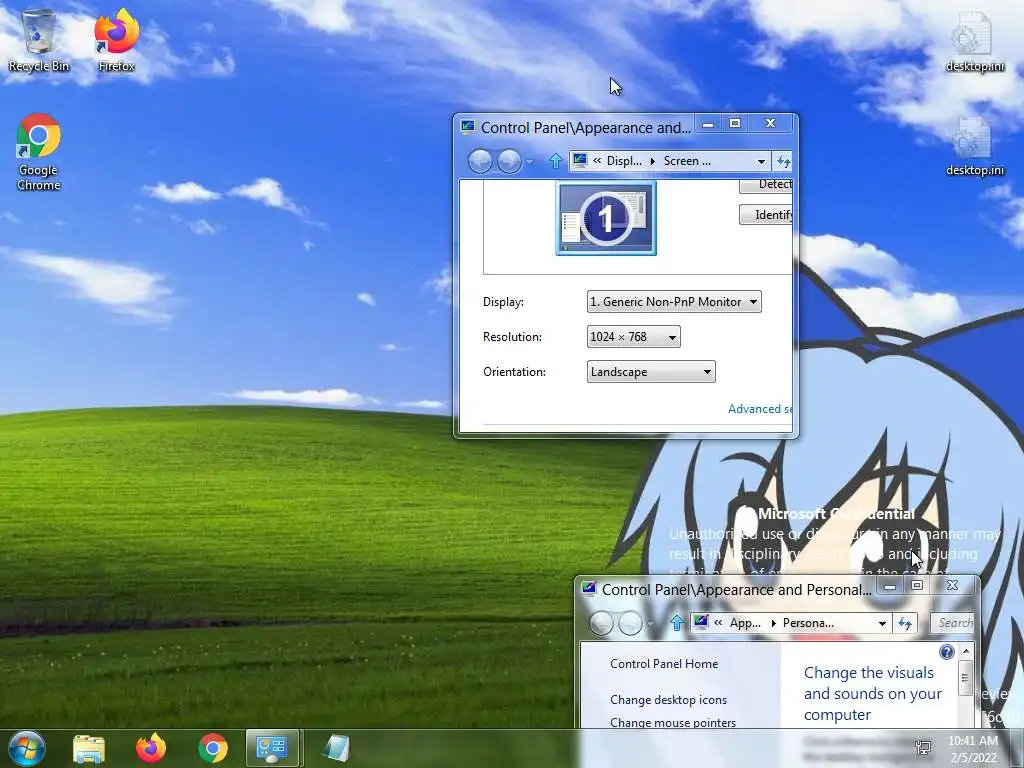Select the top desktop.ini file icon
Viewport: 1024px width, 768px height.
(974, 40)
